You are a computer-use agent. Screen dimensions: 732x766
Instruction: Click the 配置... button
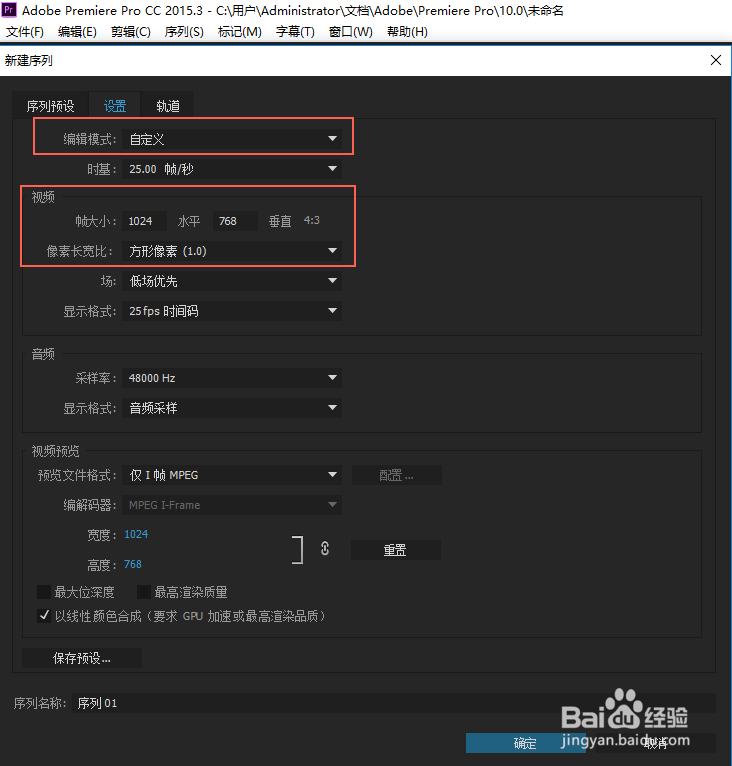[x=396, y=475]
